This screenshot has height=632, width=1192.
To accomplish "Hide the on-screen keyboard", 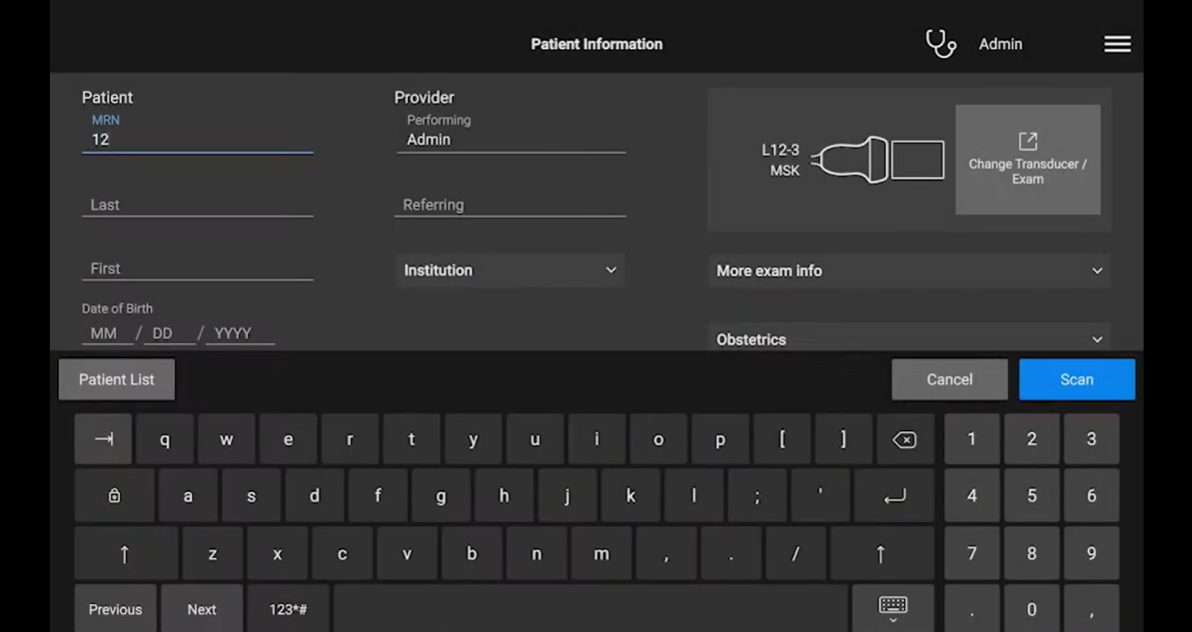I will [893, 606].
